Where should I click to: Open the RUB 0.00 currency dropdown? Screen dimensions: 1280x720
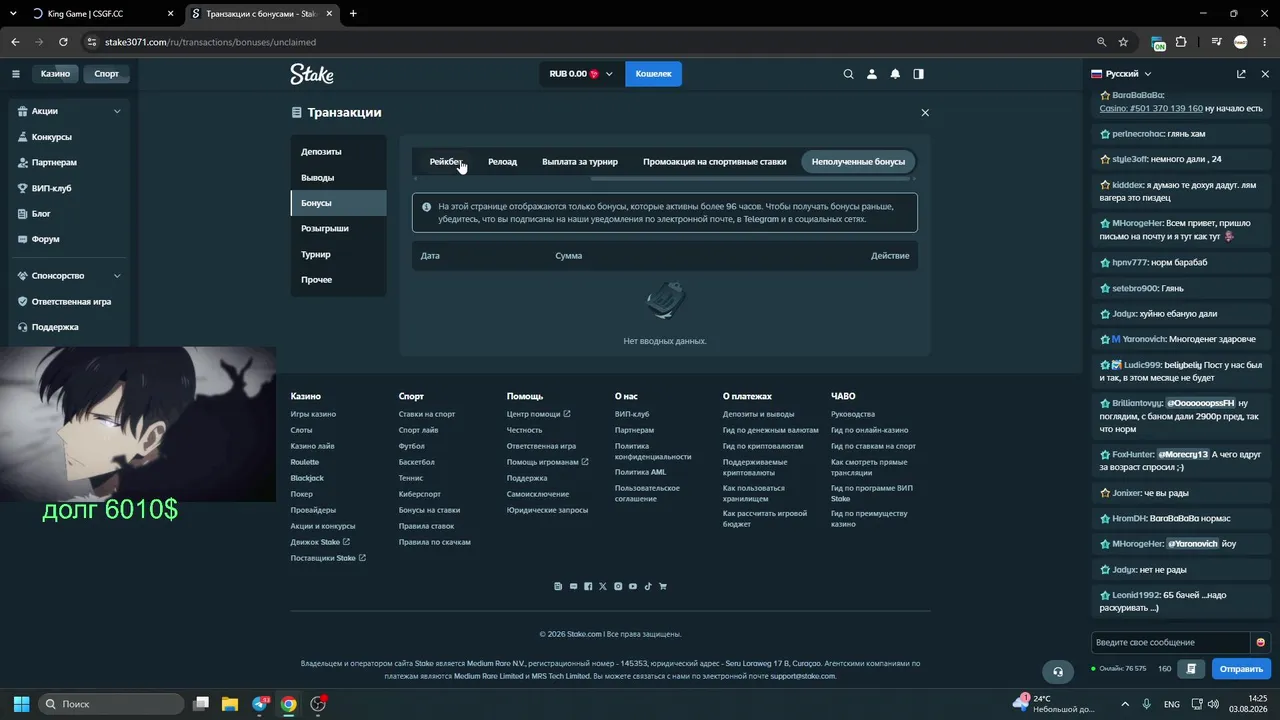[582, 74]
